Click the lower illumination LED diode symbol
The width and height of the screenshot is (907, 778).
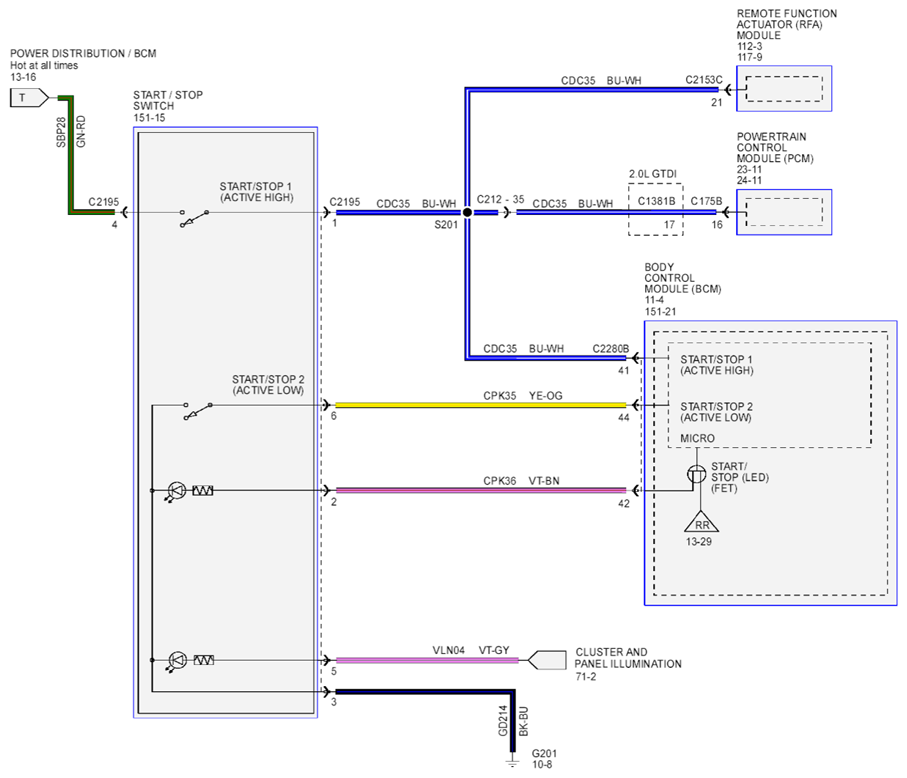[176, 661]
